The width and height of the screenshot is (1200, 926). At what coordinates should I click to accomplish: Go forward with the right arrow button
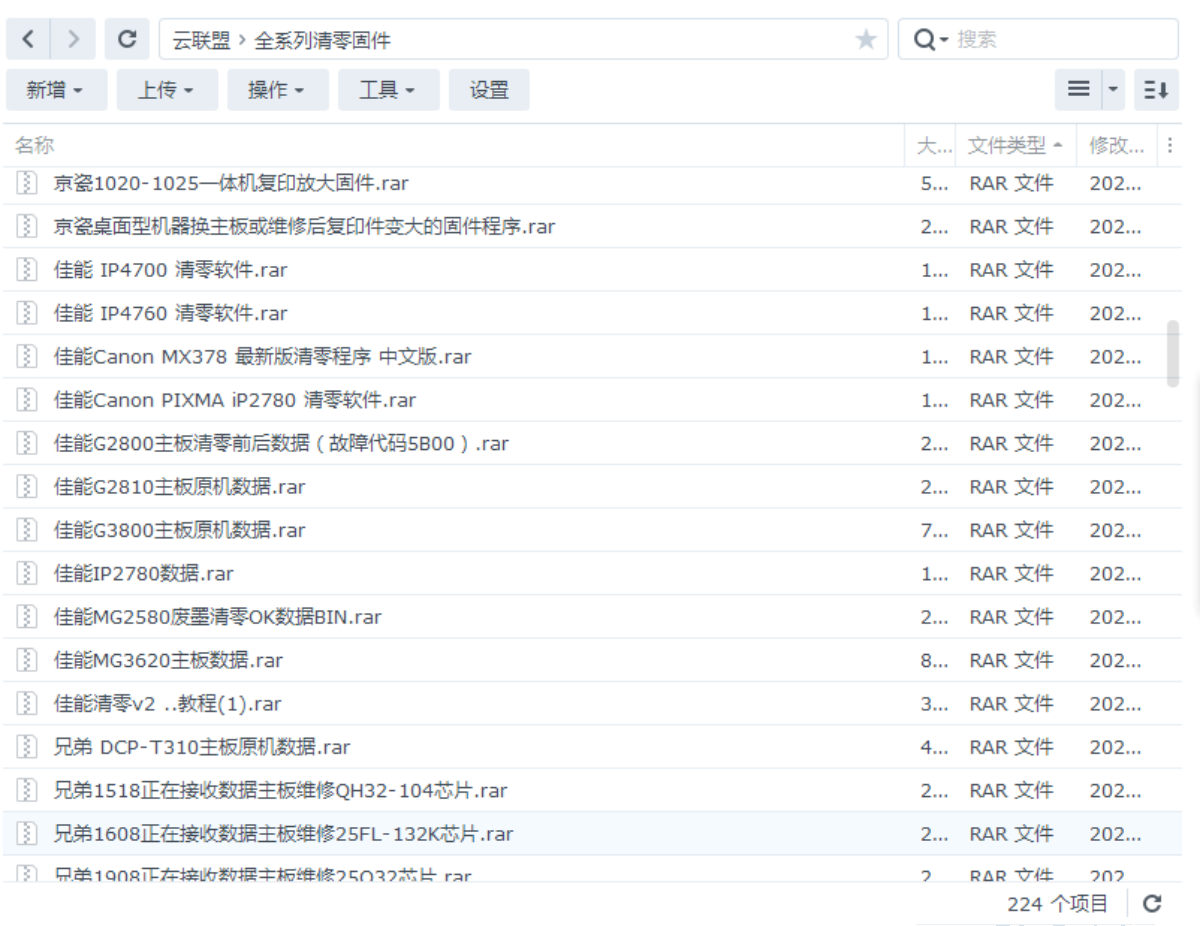pos(73,40)
